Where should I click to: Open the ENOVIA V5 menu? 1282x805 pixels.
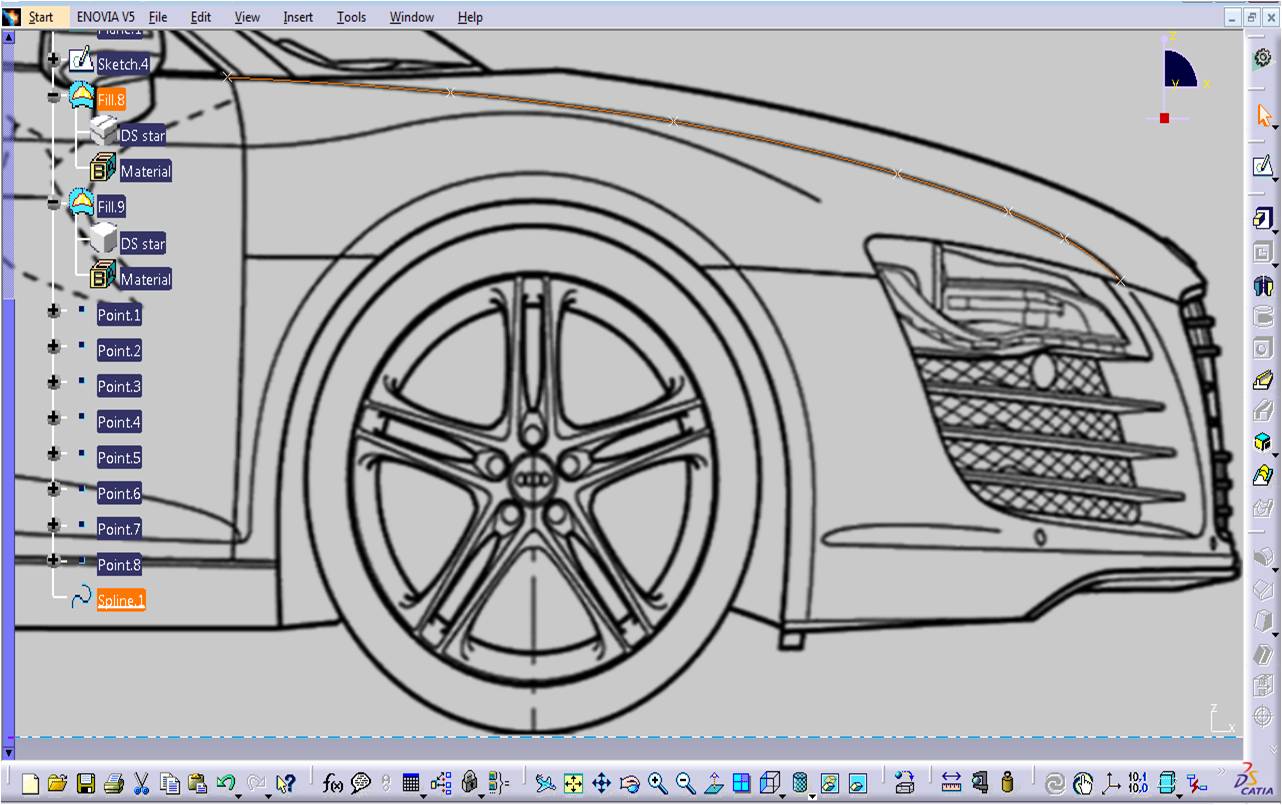106,17
